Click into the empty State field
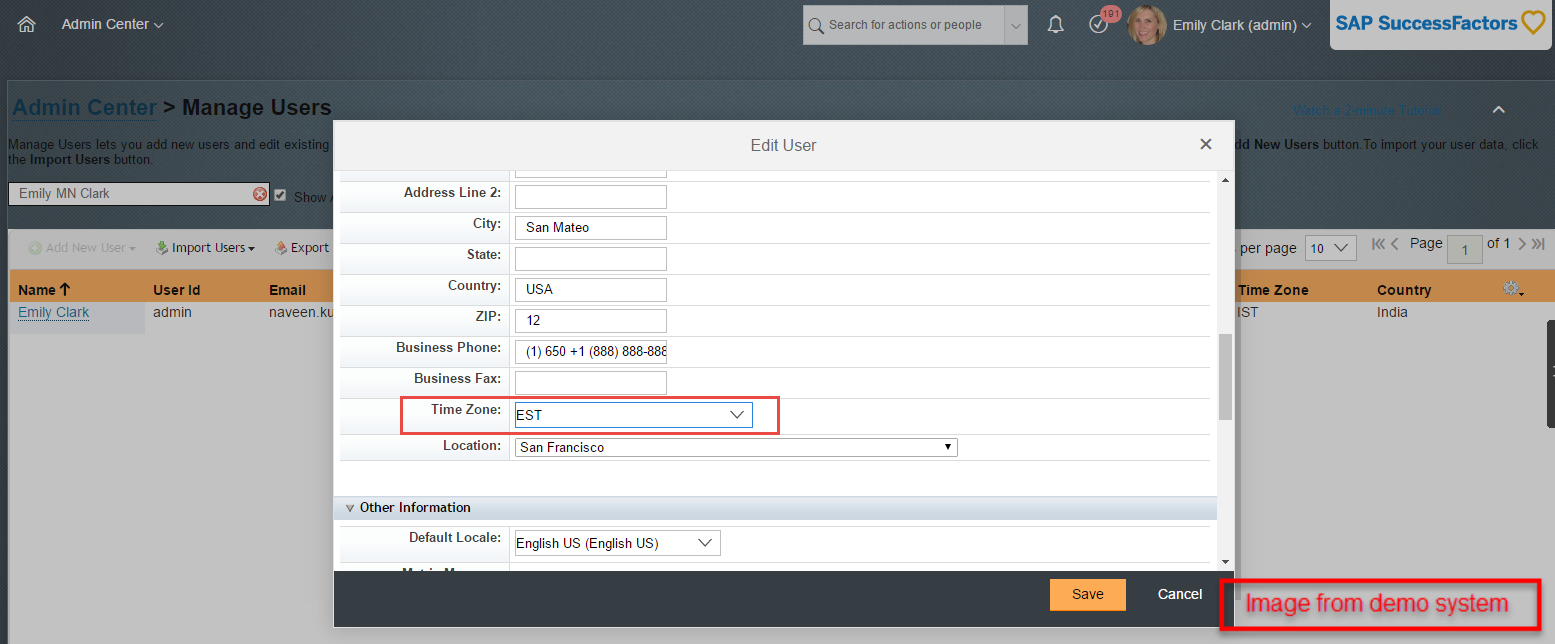 pyautogui.click(x=590, y=259)
